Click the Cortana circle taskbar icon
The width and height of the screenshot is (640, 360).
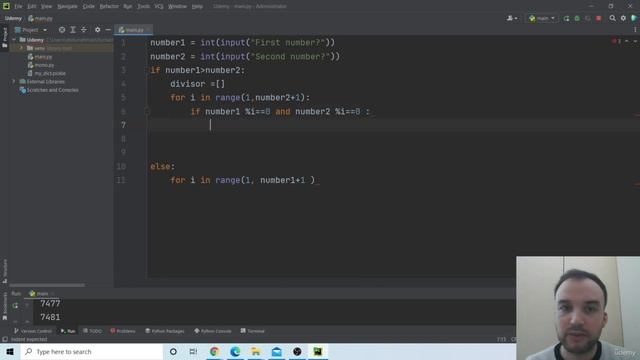point(173,351)
